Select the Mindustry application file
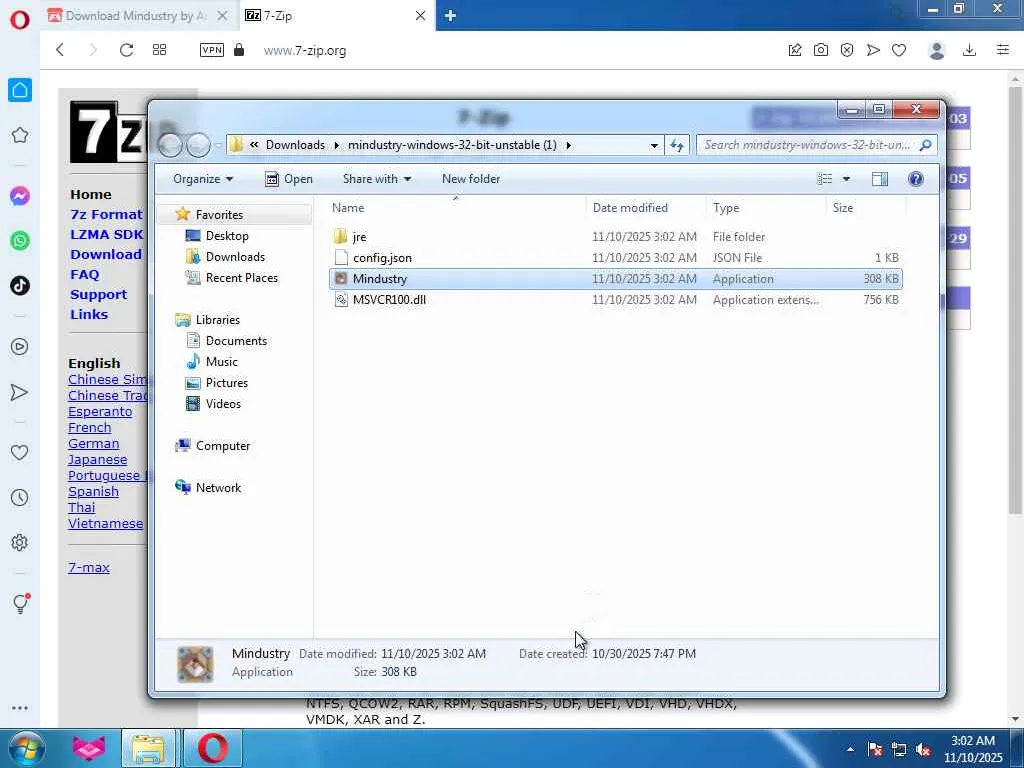 coord(616,279)
